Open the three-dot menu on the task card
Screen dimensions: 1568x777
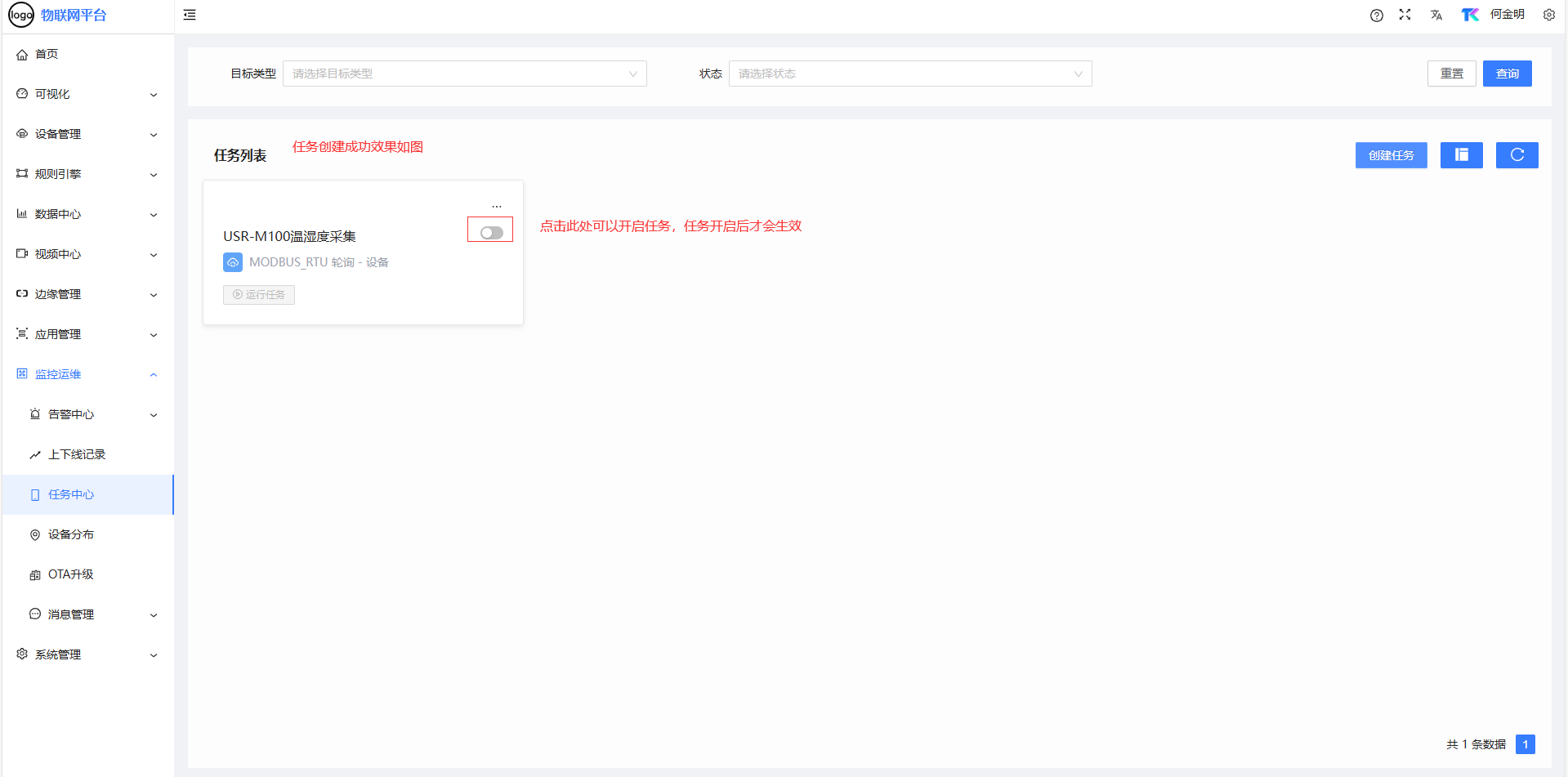(x=497, y=207)
